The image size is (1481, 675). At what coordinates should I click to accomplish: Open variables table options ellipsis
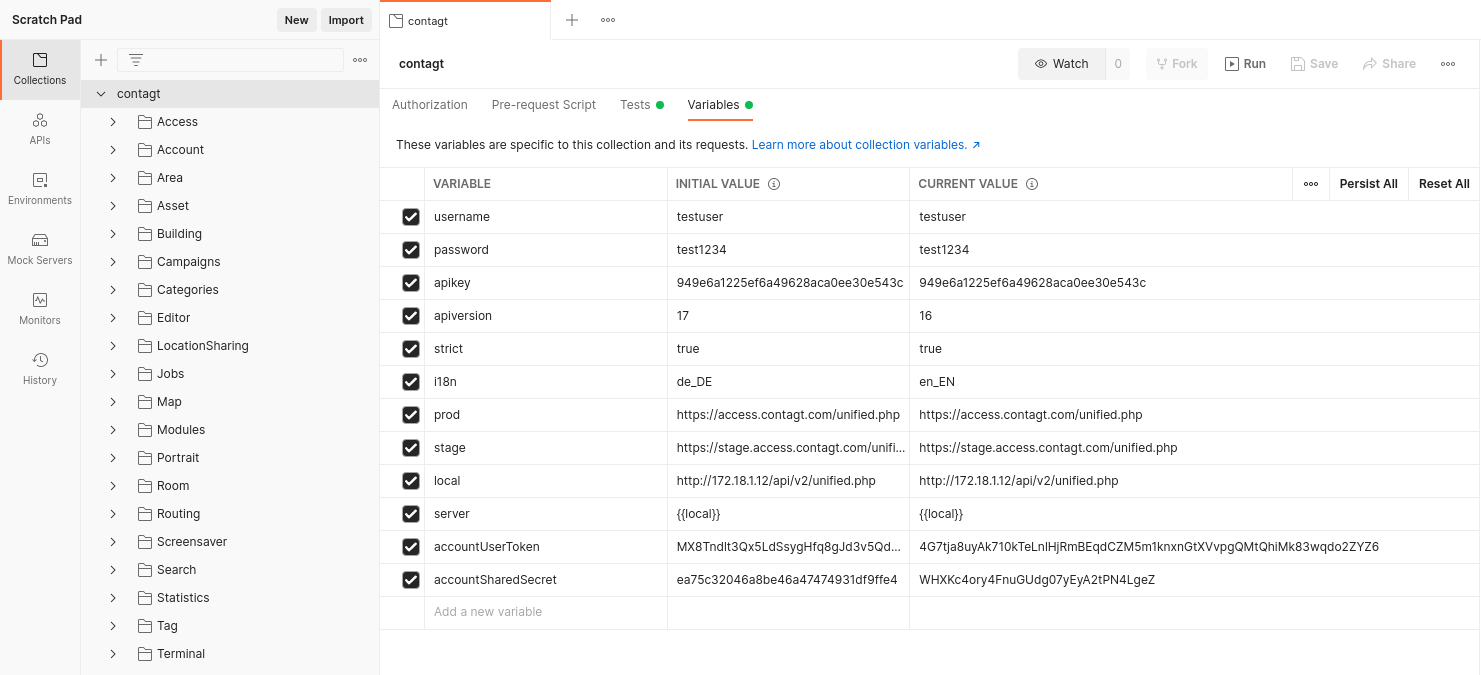point(1311,184)
